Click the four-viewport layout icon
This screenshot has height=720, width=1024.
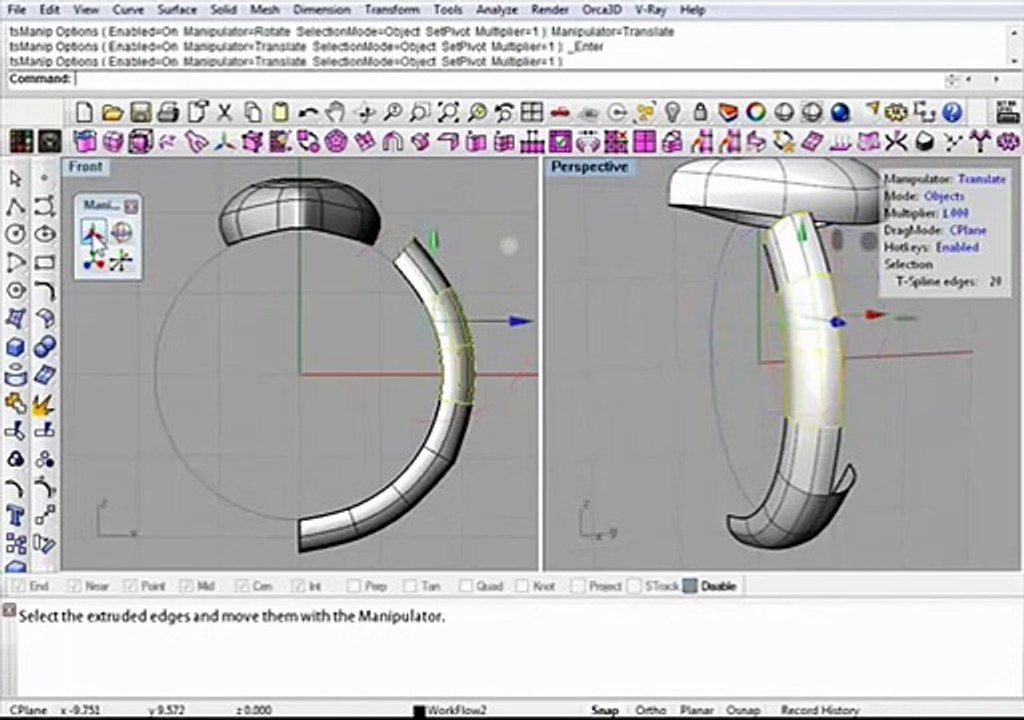click(x=532, y=112)
